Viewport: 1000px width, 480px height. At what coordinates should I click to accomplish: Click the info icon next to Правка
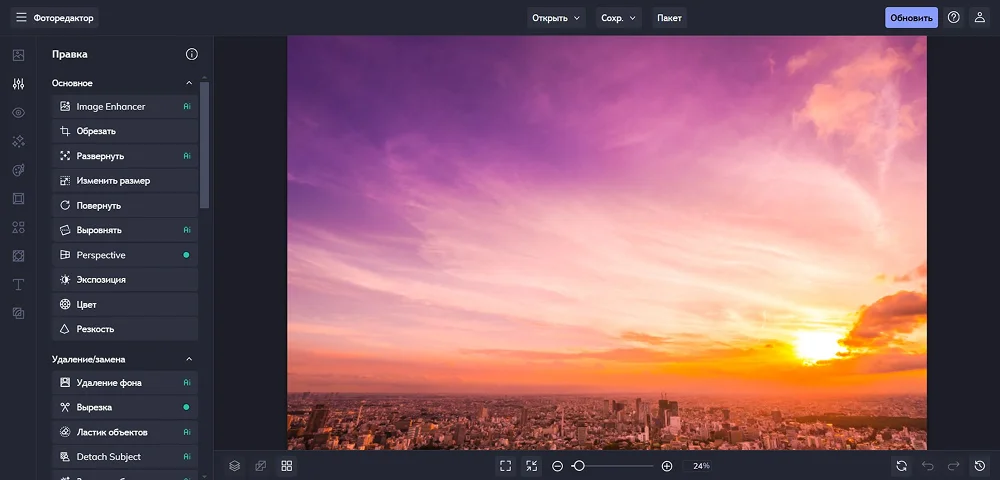tap(191, 54)
